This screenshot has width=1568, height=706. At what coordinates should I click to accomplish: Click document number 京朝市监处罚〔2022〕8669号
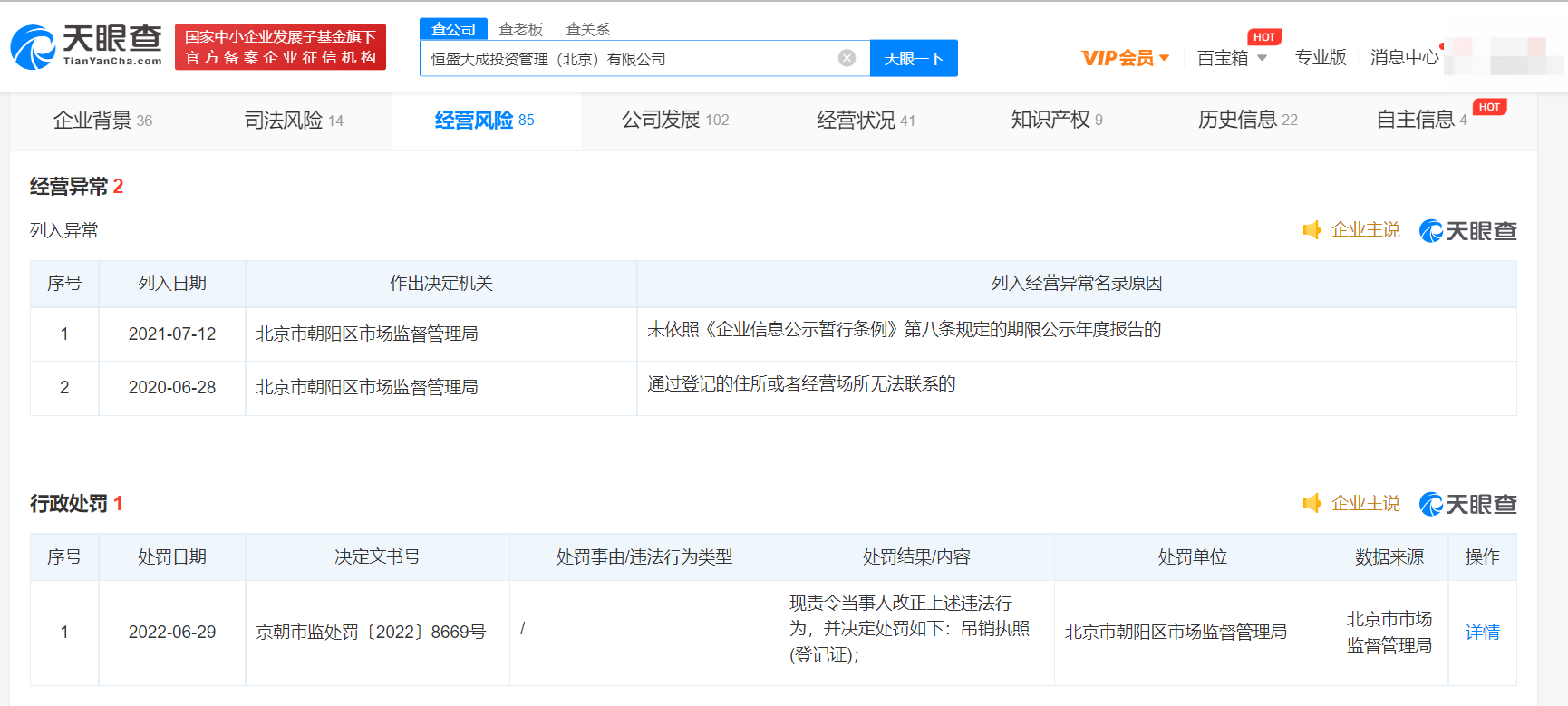click(x=371, y=633)
